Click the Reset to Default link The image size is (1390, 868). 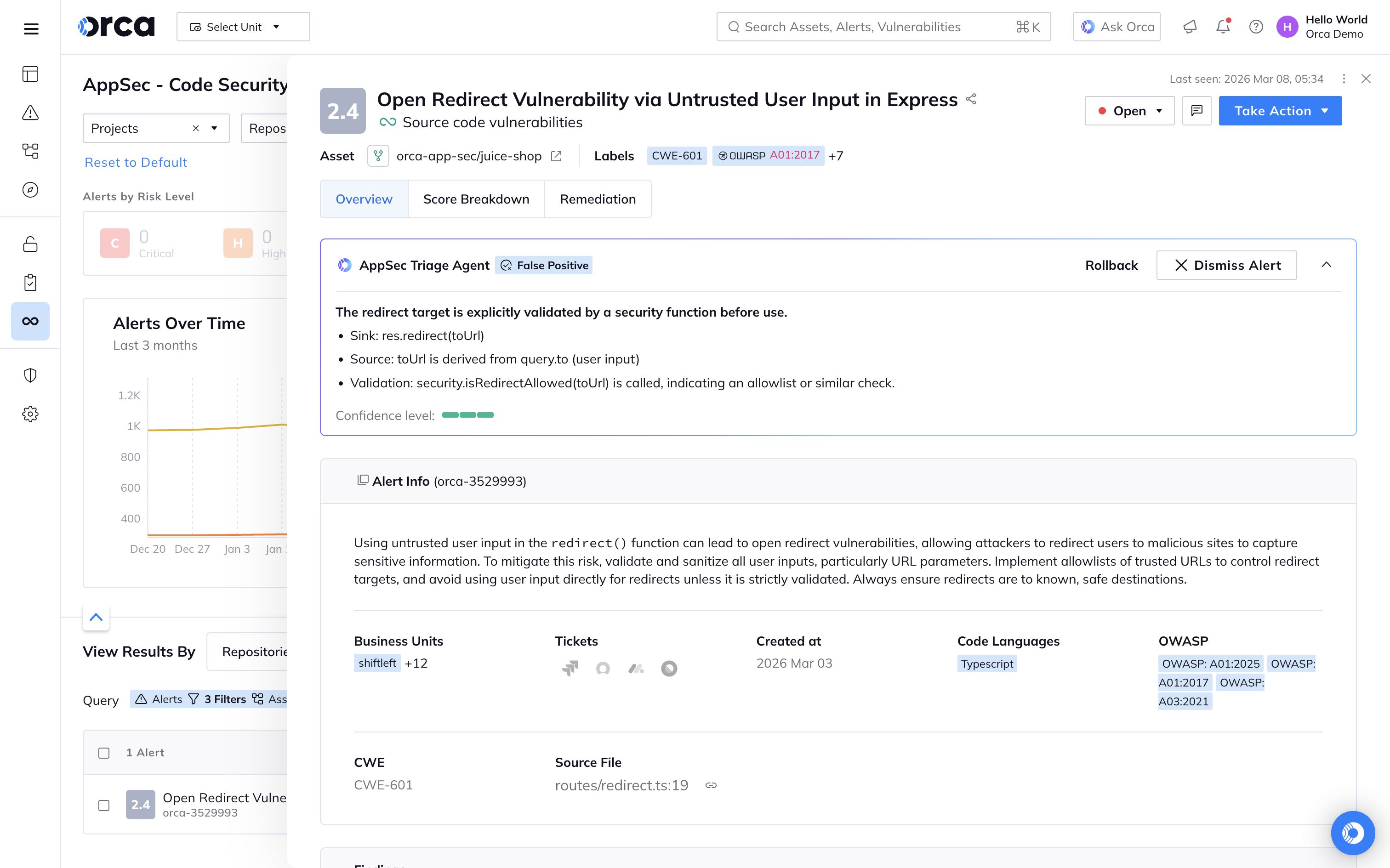point(136,163)
